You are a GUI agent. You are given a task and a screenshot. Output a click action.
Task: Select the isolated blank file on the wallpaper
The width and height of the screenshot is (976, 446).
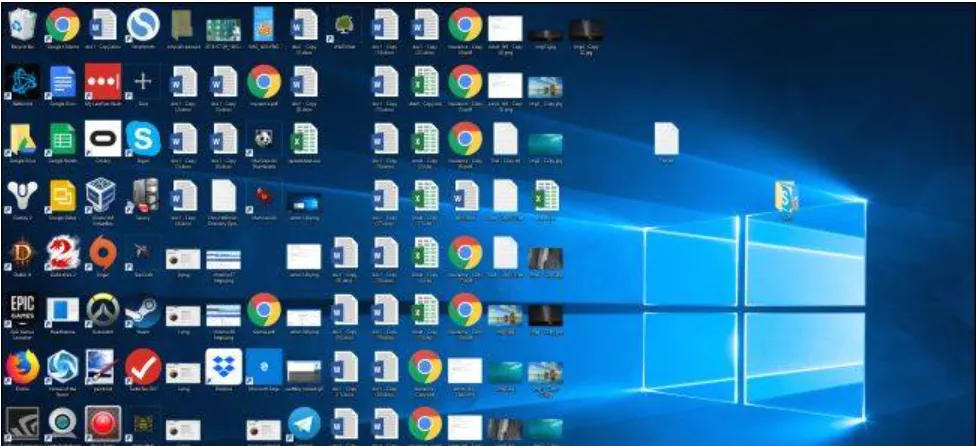pyautogui.click(x=667, y=138)
